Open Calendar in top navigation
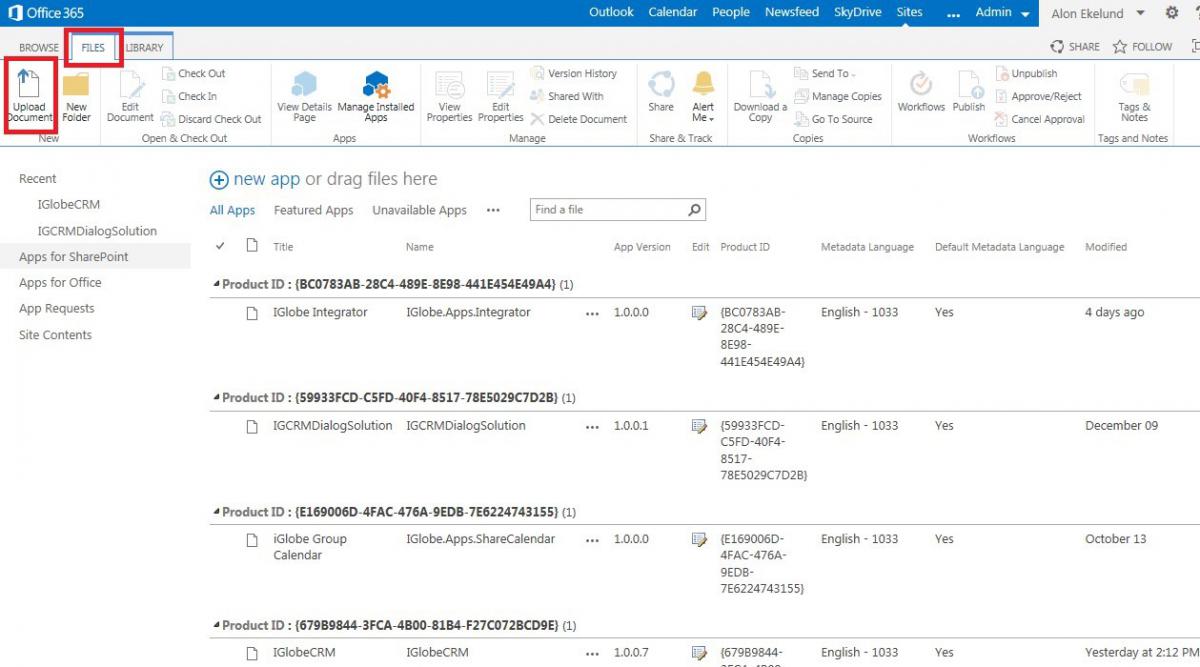The width and height of the screenshot is (1200, 667). pyautogui.click(x=673, y=12)
